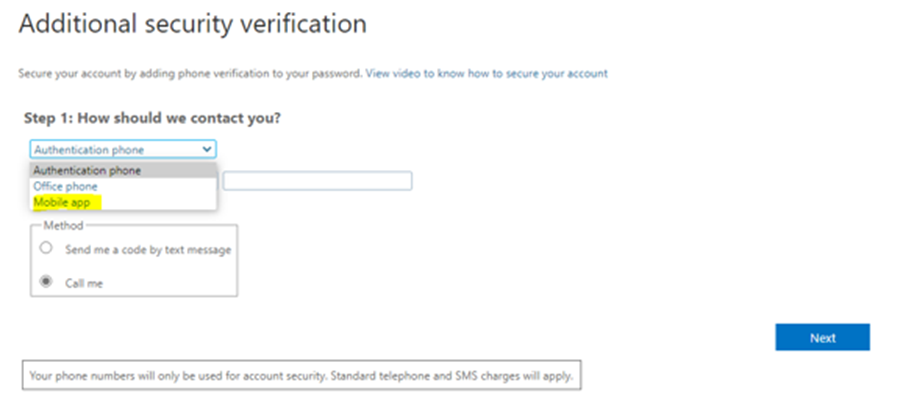Click the "Call me" label text
914x413 pixels.
[84, 284]
